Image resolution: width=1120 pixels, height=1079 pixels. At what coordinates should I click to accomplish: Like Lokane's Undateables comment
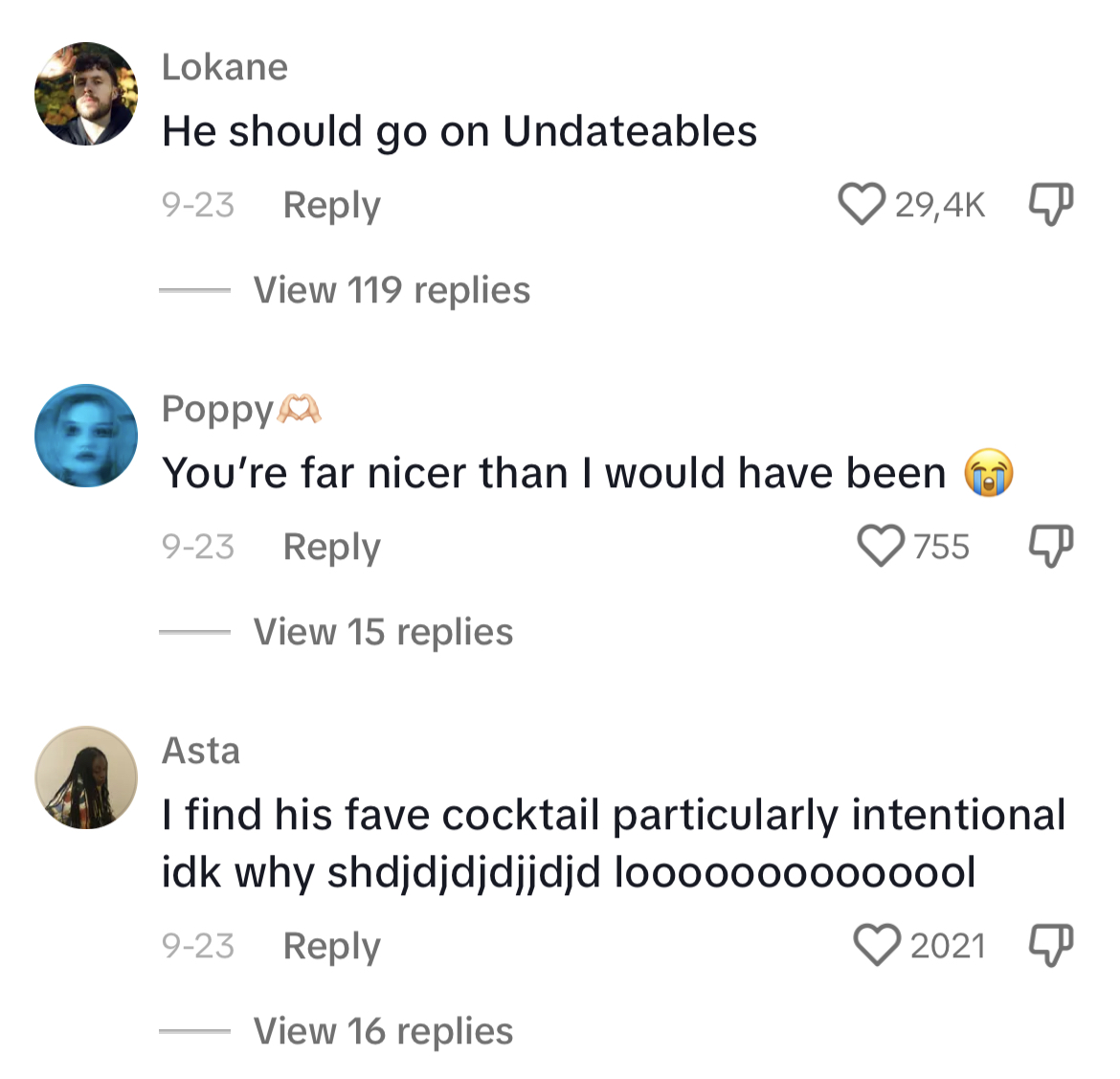(862, 204)
